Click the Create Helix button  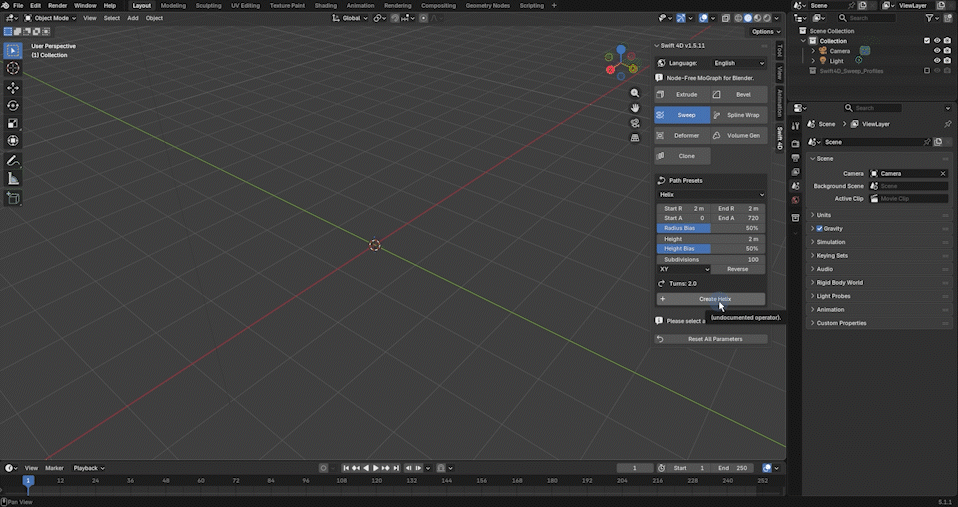point(711,299)
